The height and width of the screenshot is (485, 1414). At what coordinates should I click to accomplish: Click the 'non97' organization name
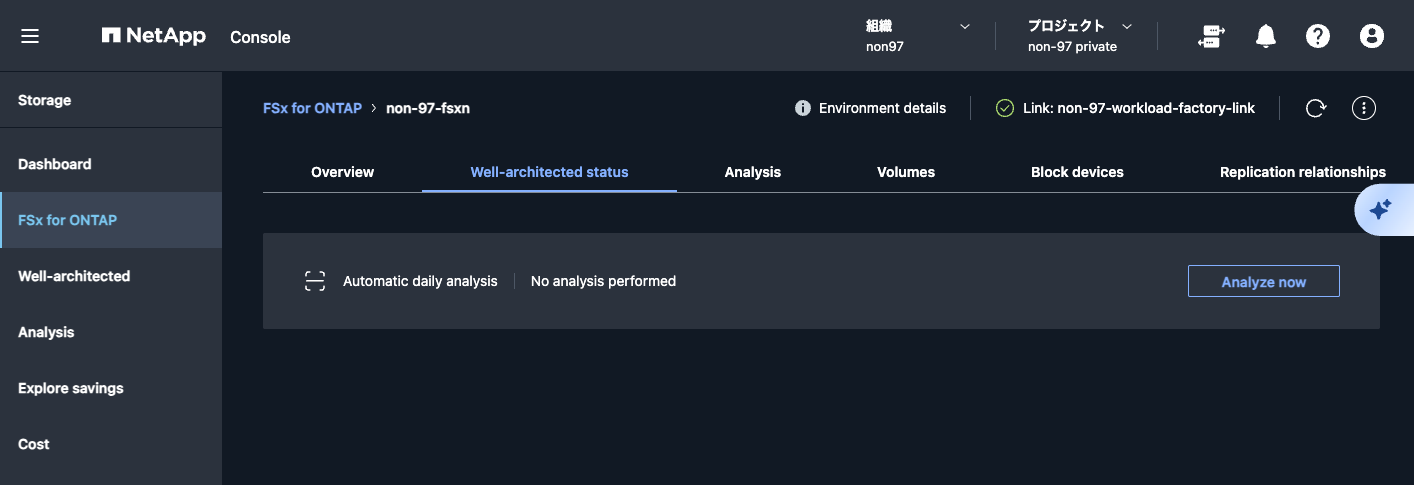(x=885, y=46)
